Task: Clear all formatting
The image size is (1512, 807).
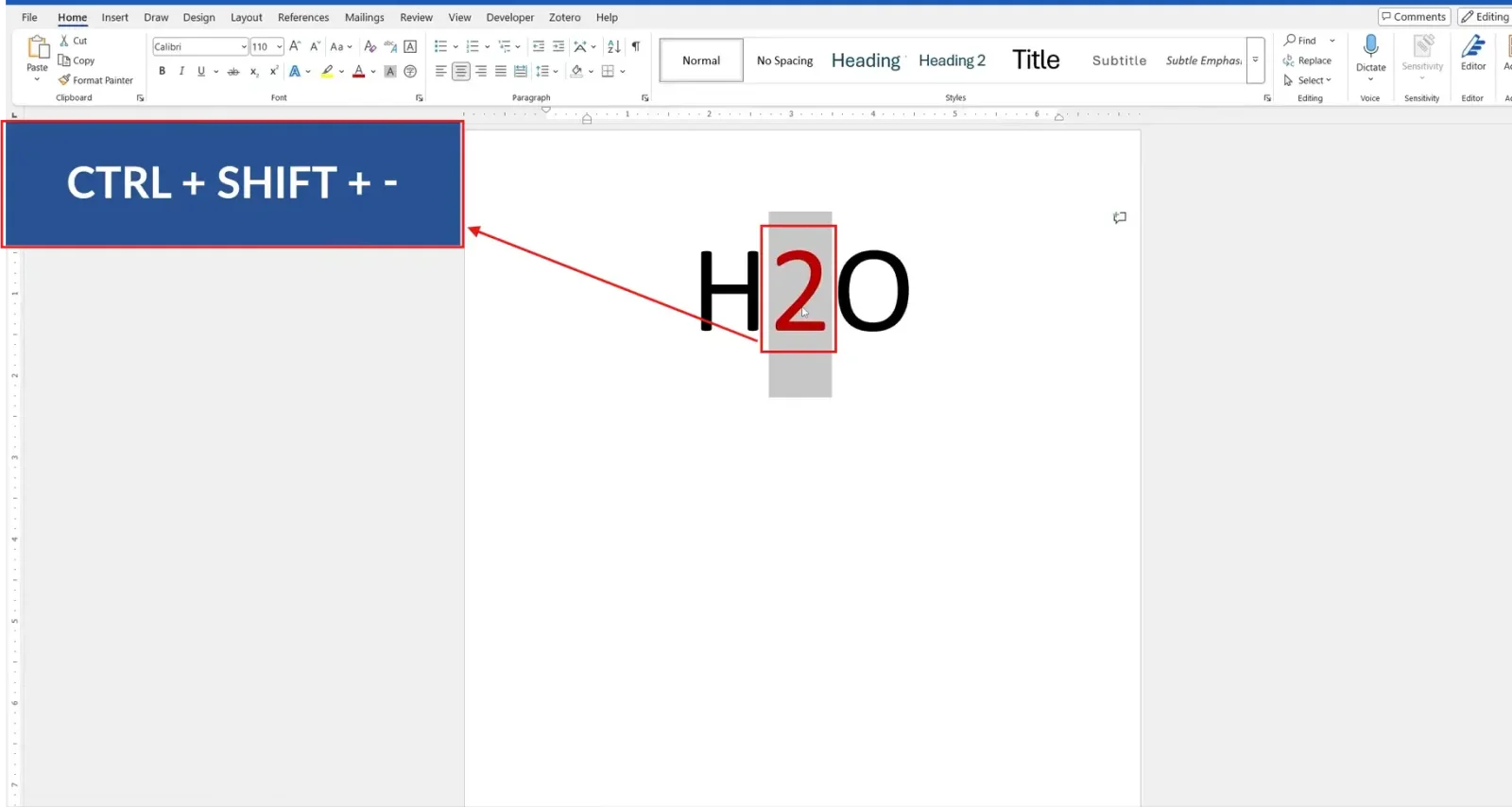Action: tap(370, 46)
